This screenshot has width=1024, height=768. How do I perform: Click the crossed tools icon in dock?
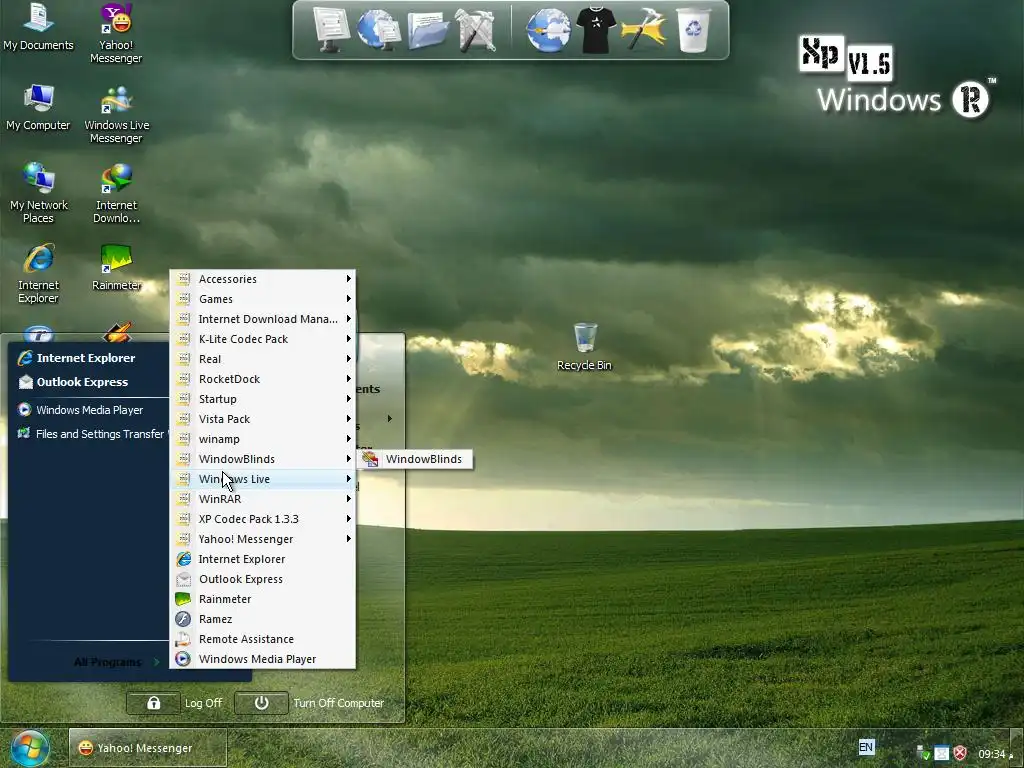point(475,30)
